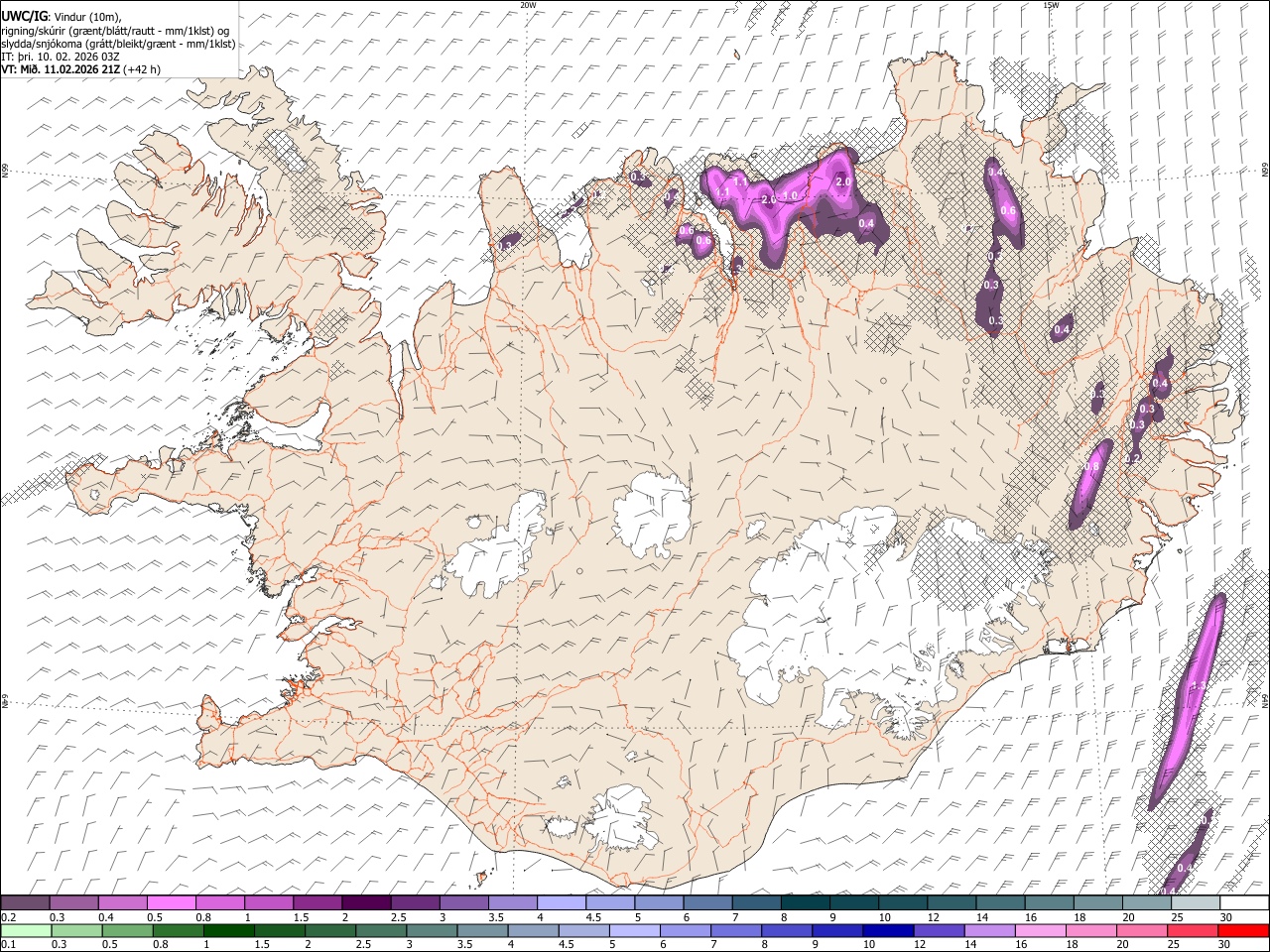
Task: Click the 'slydda/snjókoma' legend description line
Action: coord(118,44)
